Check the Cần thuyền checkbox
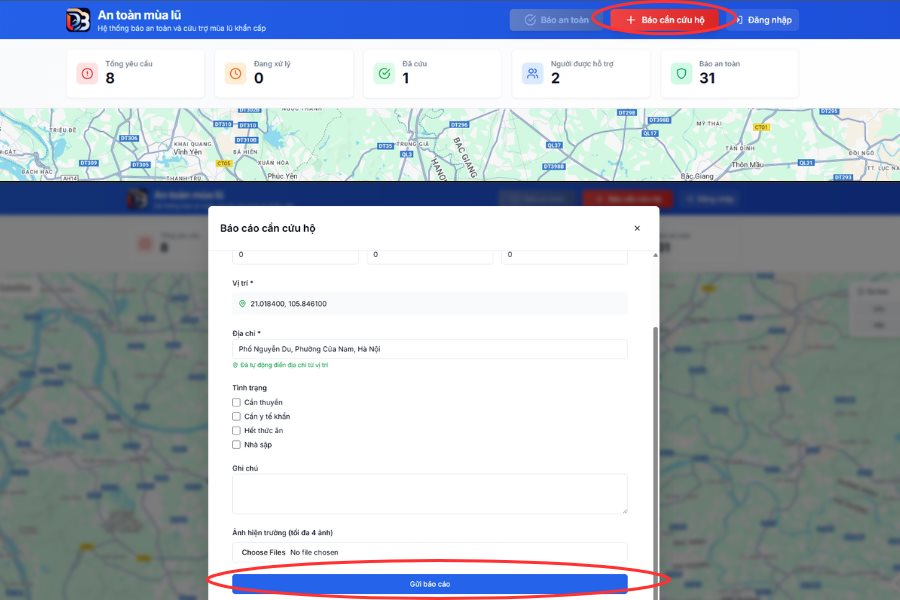 click(237, 402)
